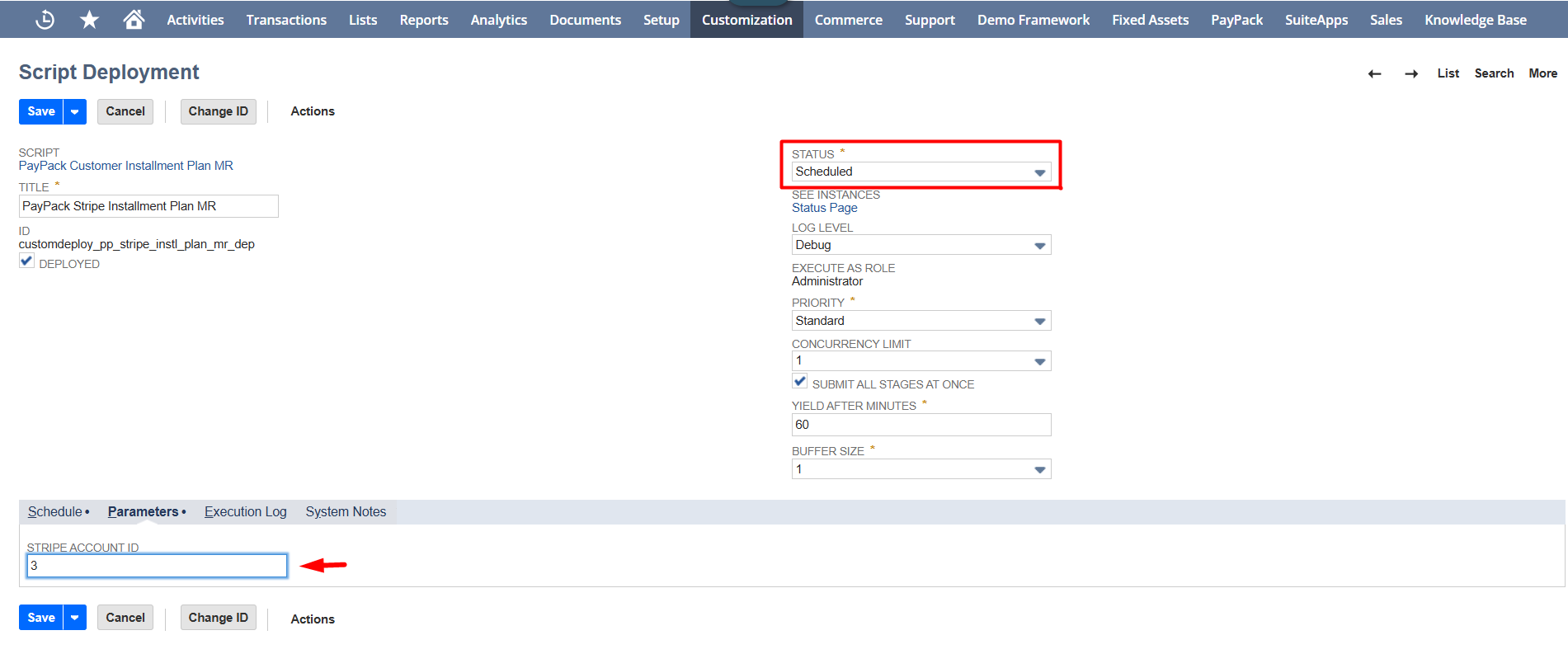1568x654 pixels.
Task: Open the top Actions menu
Action: coord(313,111)
